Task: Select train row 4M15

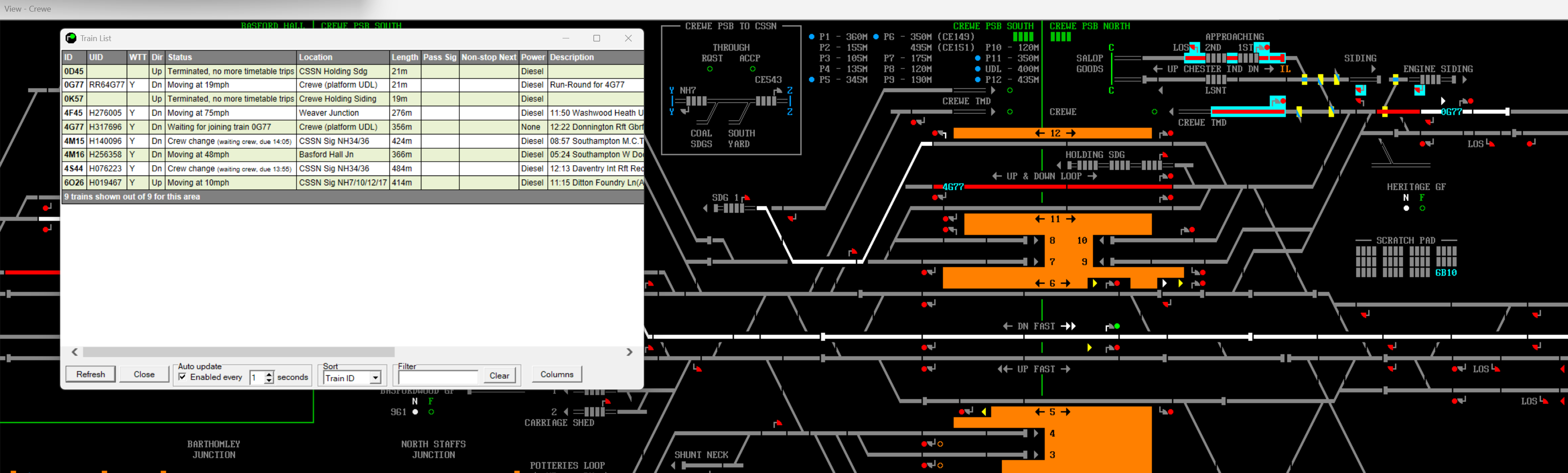Action: [353, 141]
